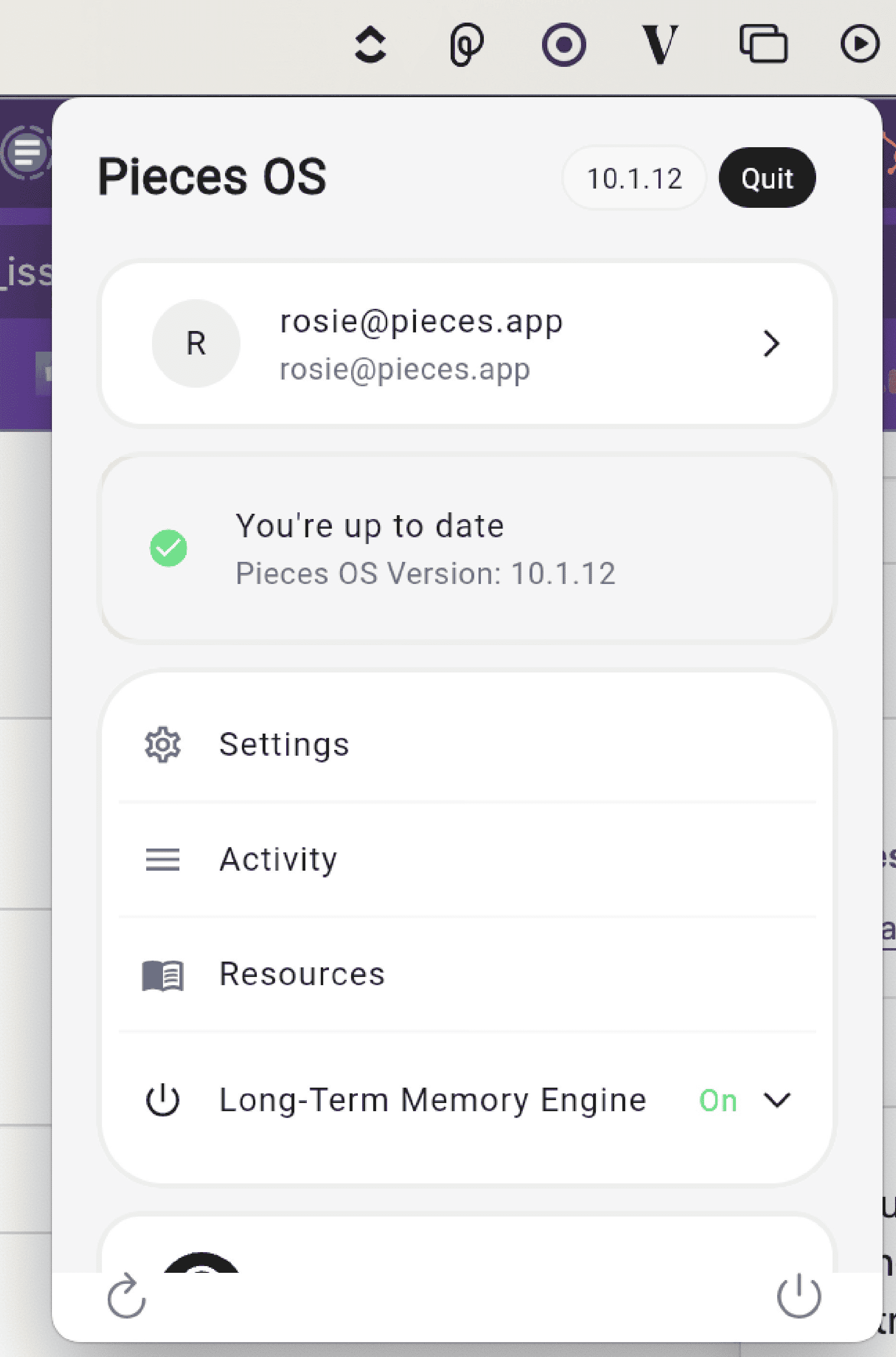The height and width of the screenshot is (1357, 896).
Task: Open the overlapping windows menu bar icon
Action: 763,43
